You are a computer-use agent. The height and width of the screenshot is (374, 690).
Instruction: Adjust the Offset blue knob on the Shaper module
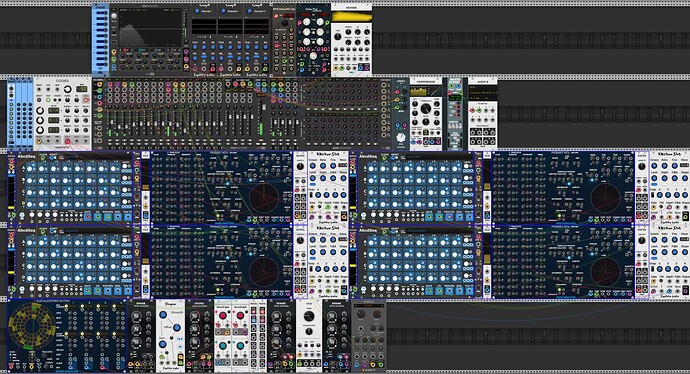(176, 328)
